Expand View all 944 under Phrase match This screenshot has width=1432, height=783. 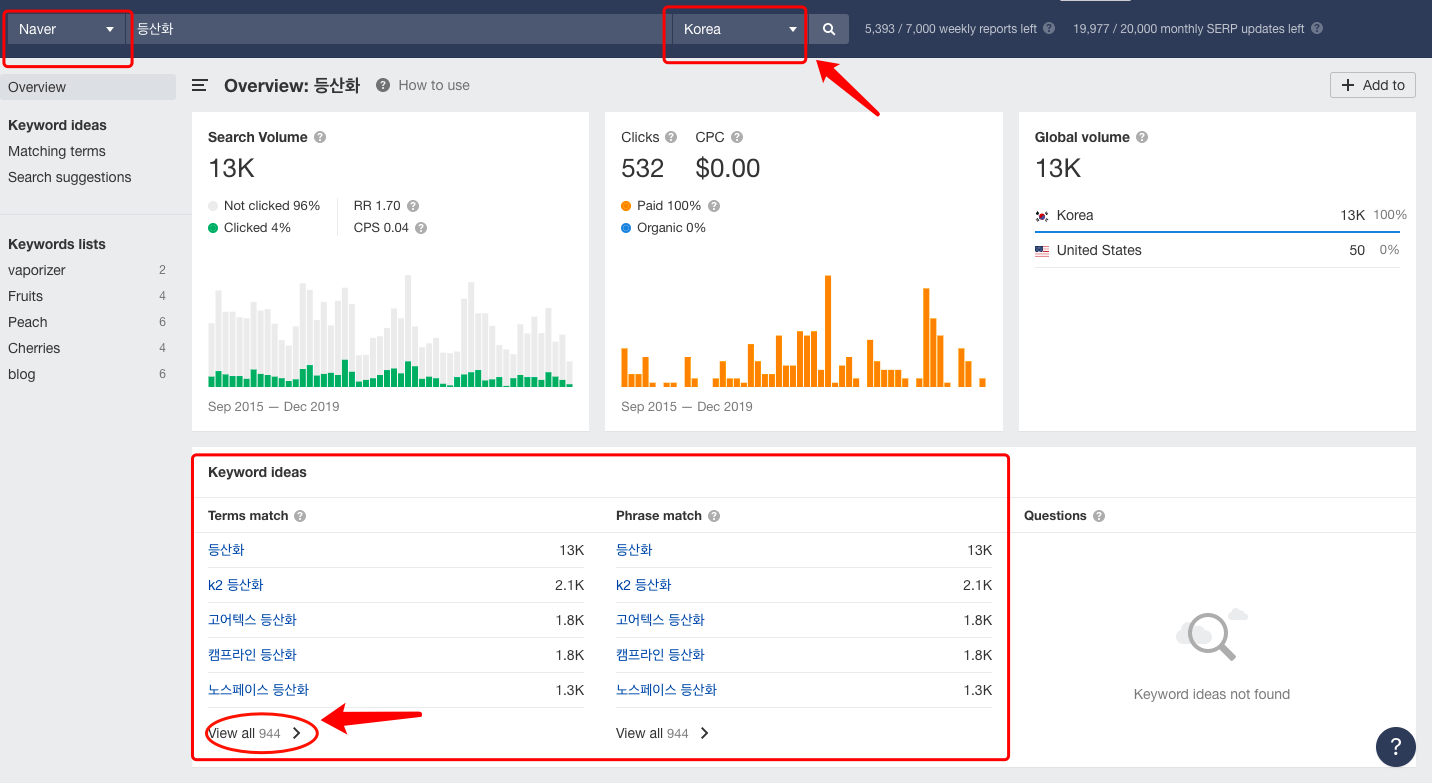coord(662,733)
